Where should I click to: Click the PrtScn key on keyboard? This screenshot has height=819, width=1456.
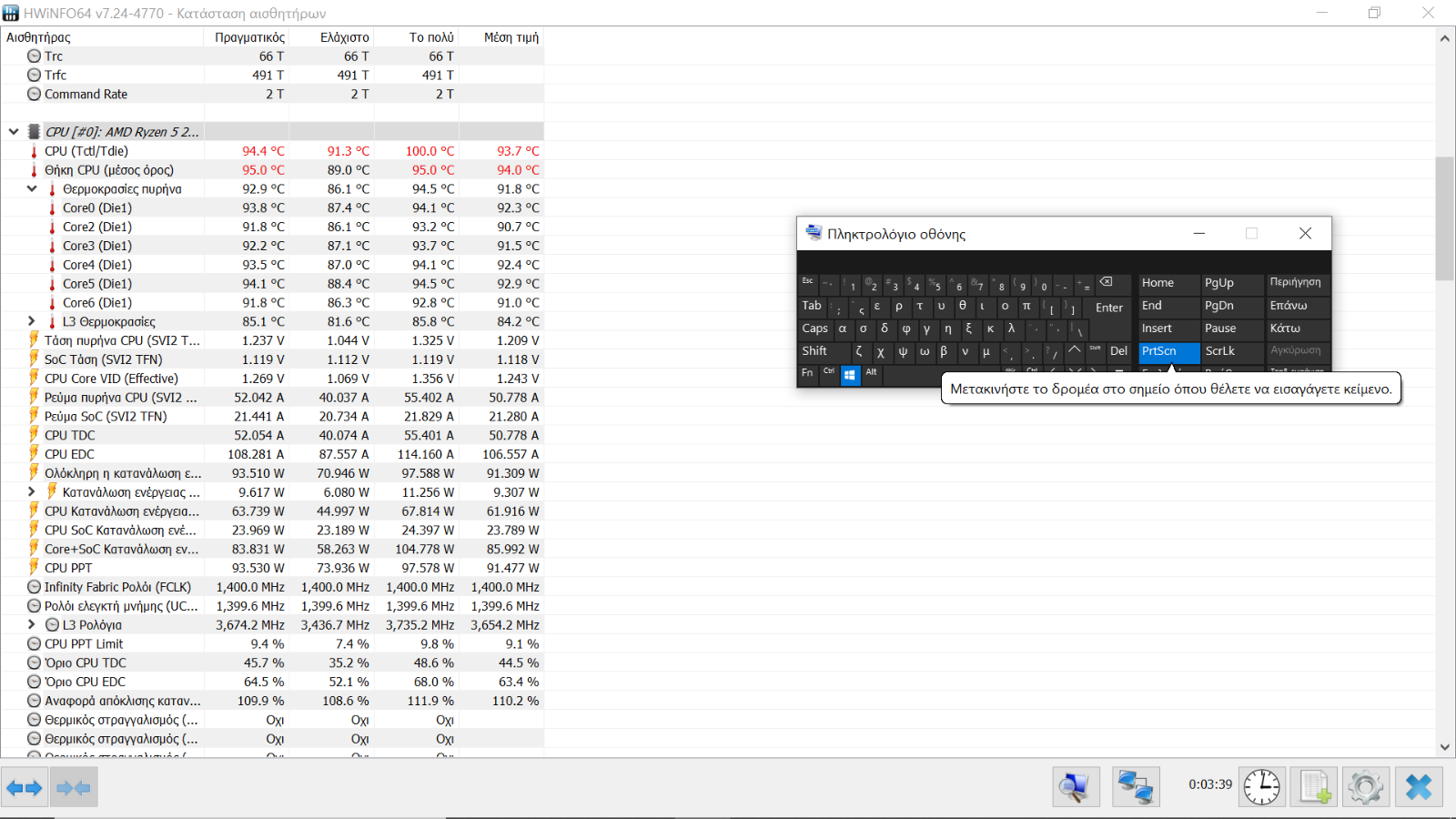pyautogui.click(x=1168, y=351)
